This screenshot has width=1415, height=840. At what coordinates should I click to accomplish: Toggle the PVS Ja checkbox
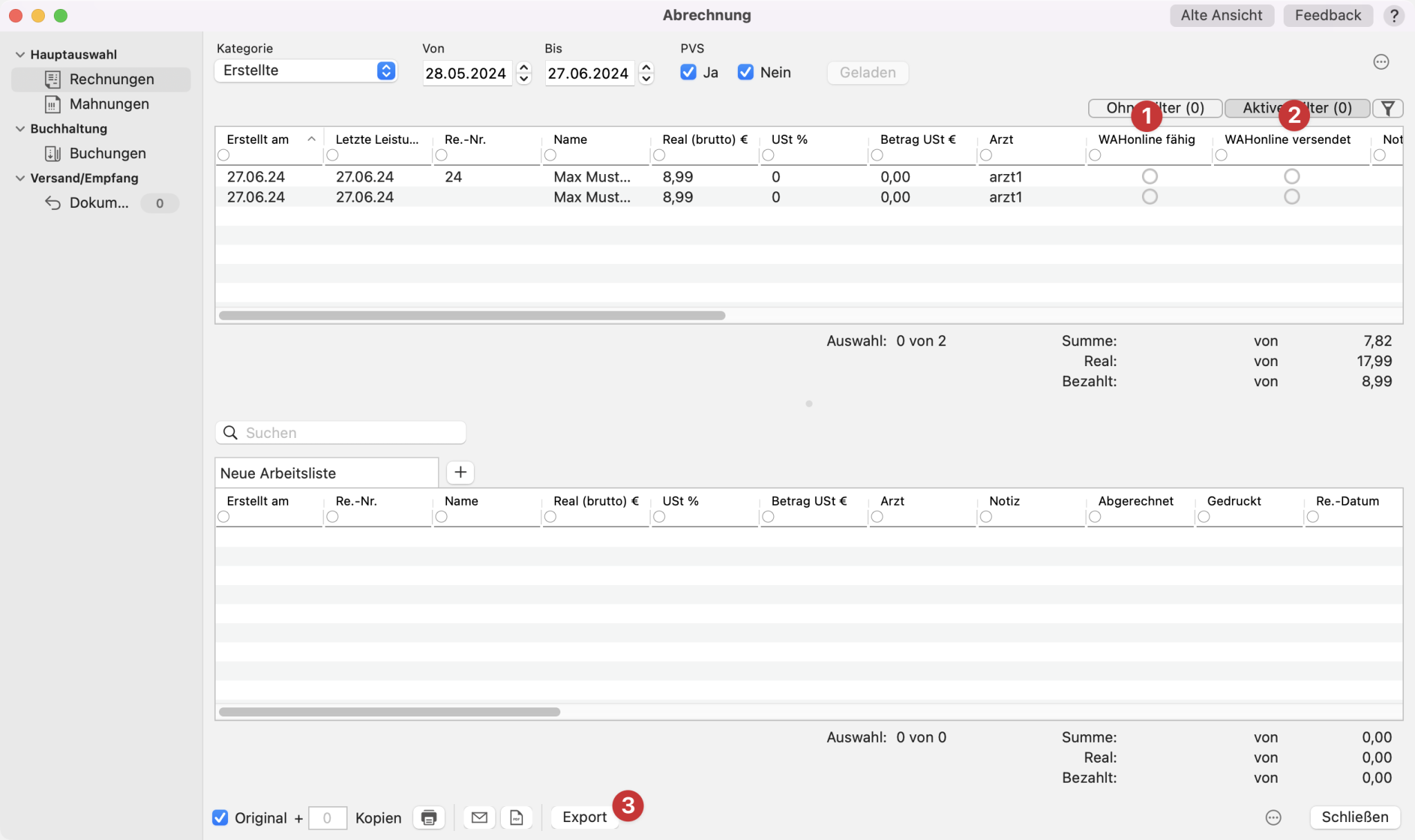pyautogui.click(x=688, y=72)
